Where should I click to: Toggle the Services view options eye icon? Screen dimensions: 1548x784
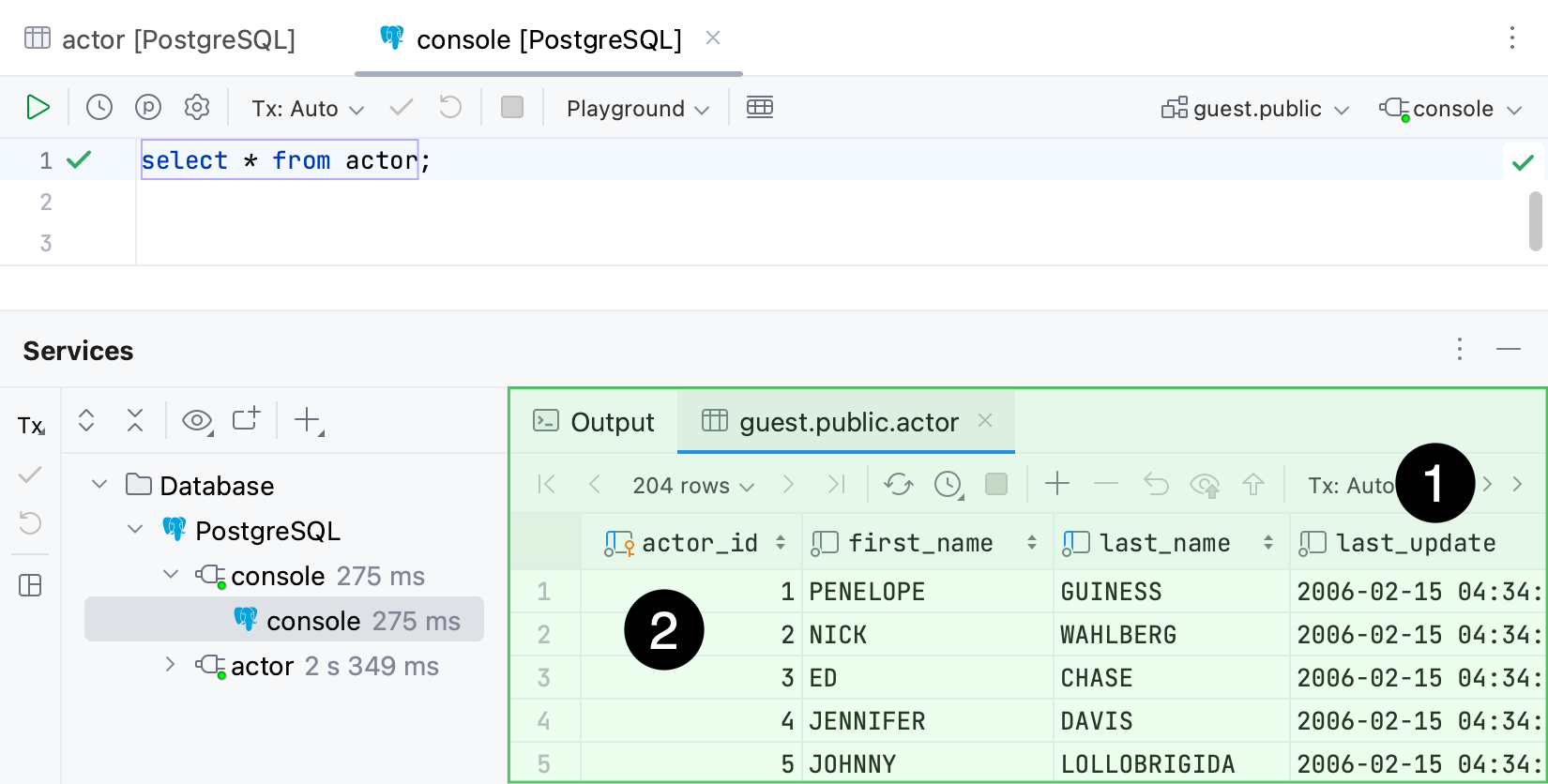pyautogui.click(x=197, y=420)
